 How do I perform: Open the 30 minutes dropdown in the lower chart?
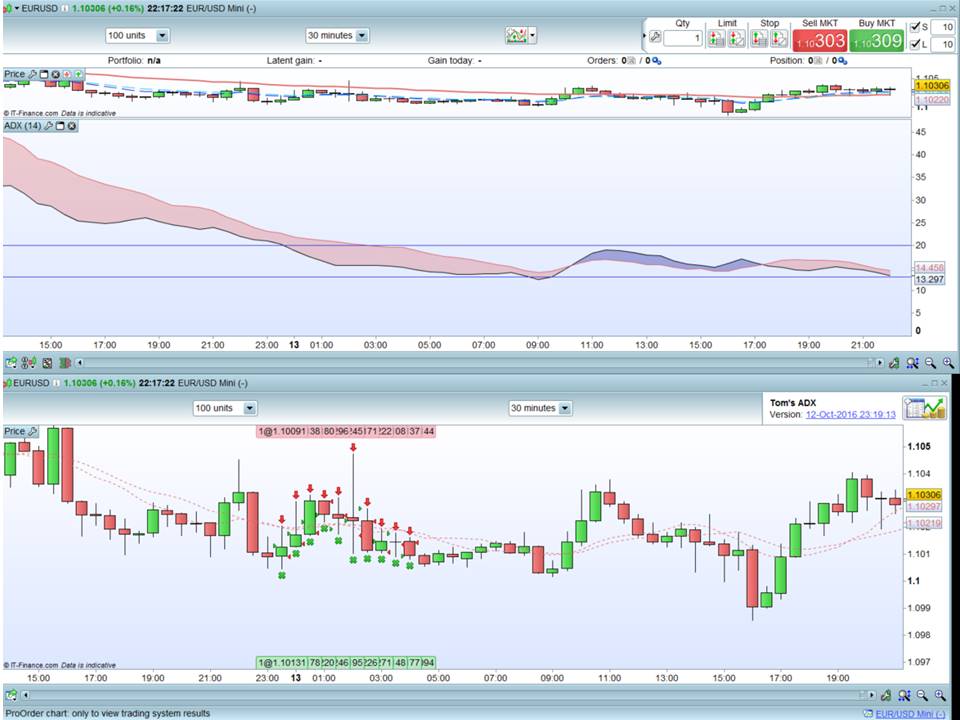[541, 408]
